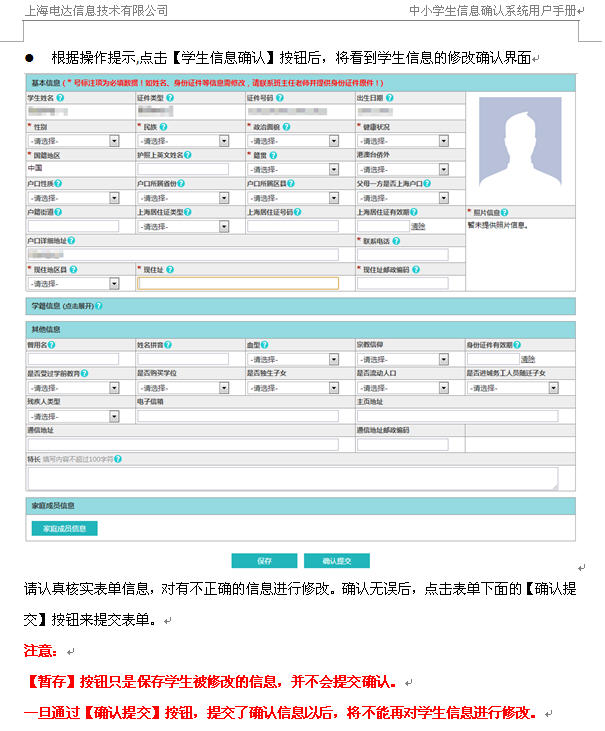
Task: Open the 家庭成员信息 button
Action: point(65,528)
